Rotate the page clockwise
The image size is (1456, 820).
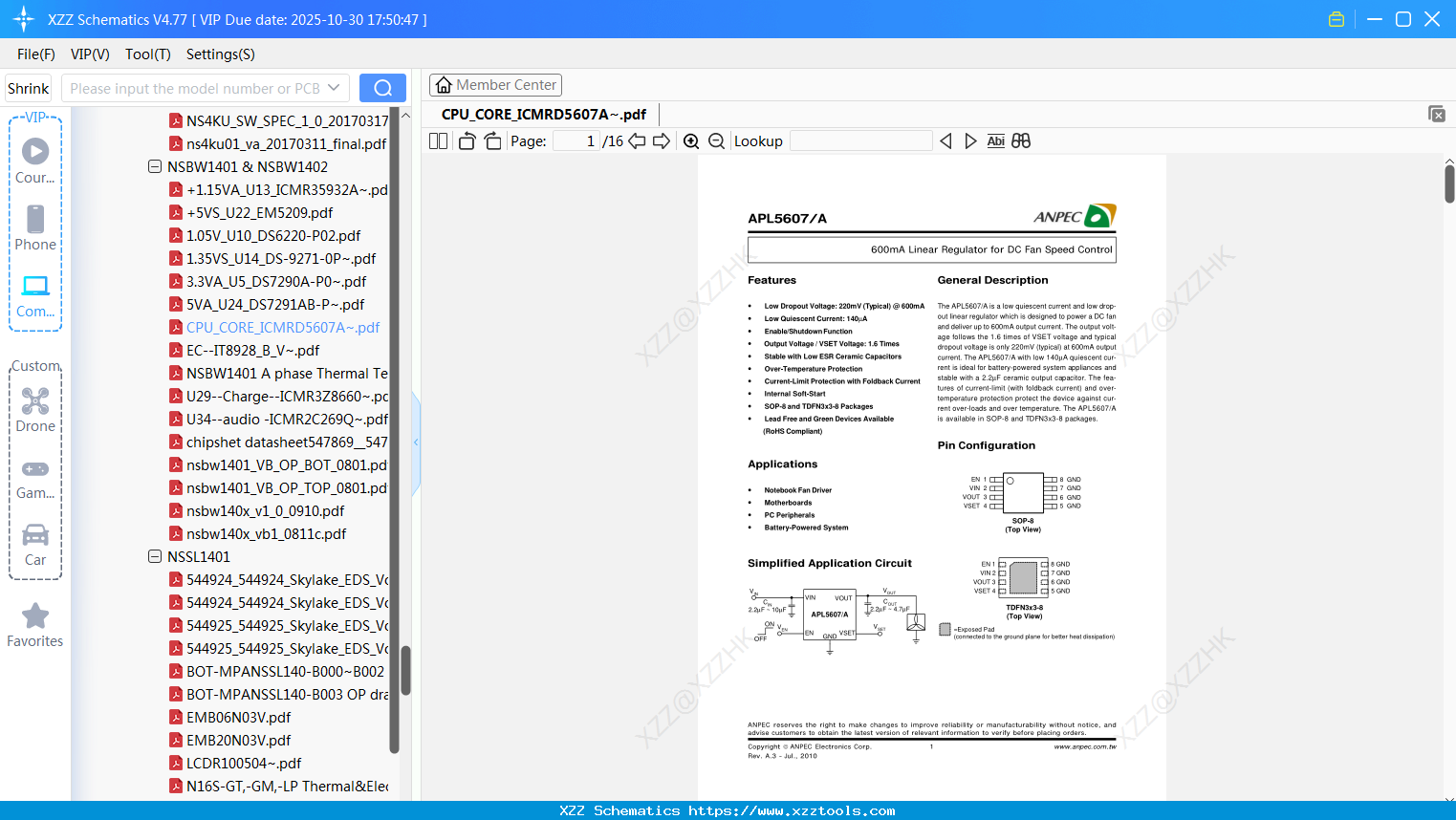tap(492, 141)
